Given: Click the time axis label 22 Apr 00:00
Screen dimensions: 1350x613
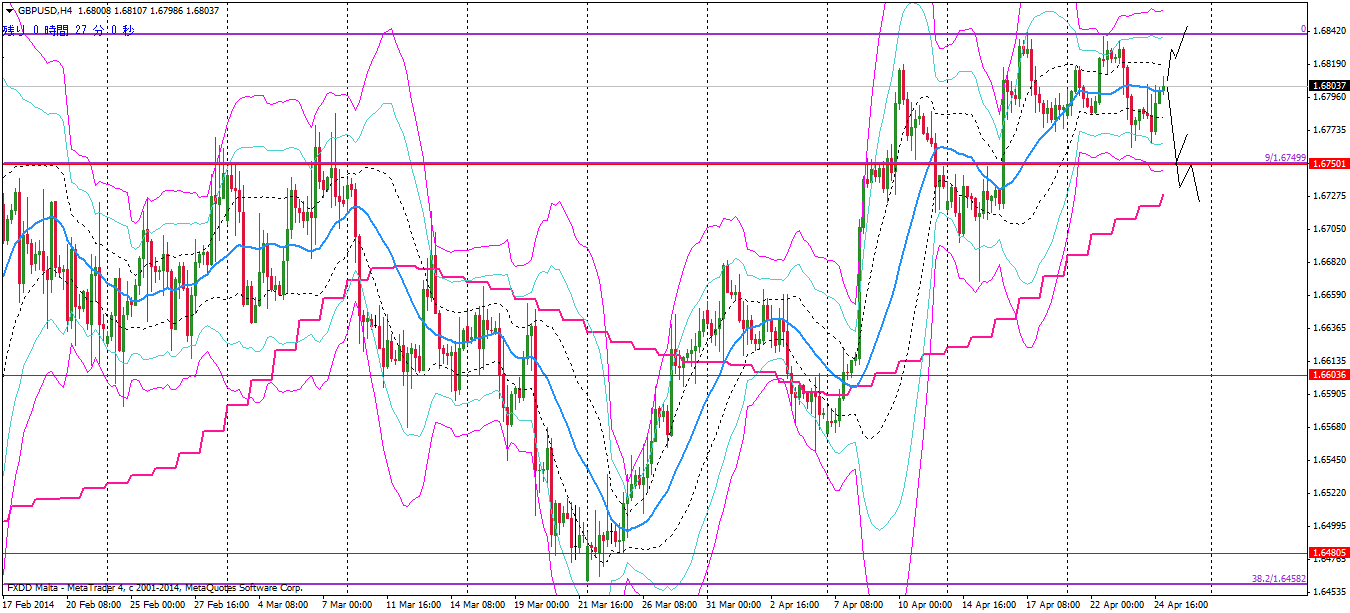Looking at the screenshot, I should (1117, 605).
